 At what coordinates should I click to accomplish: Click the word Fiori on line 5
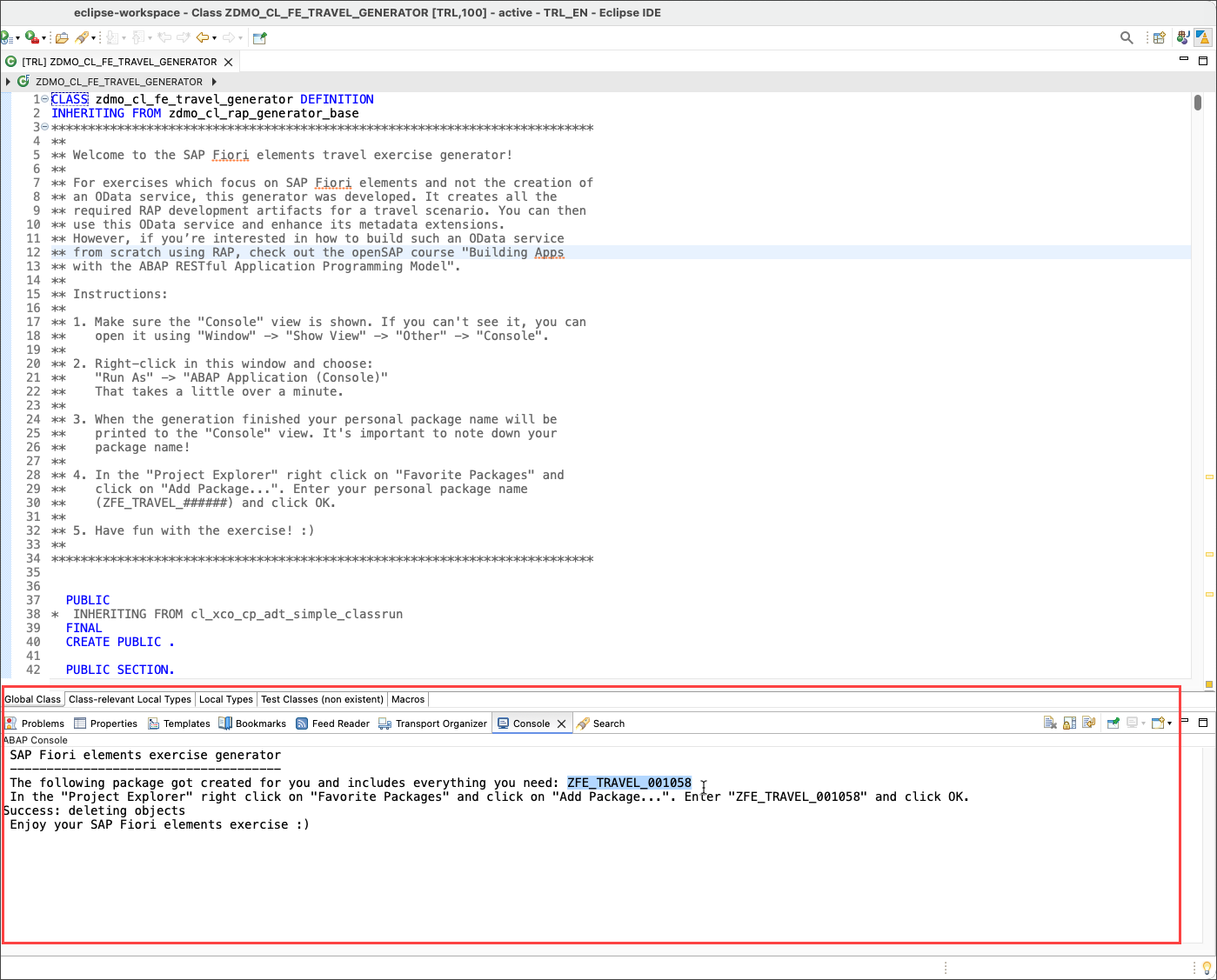(x=231, y=155)
